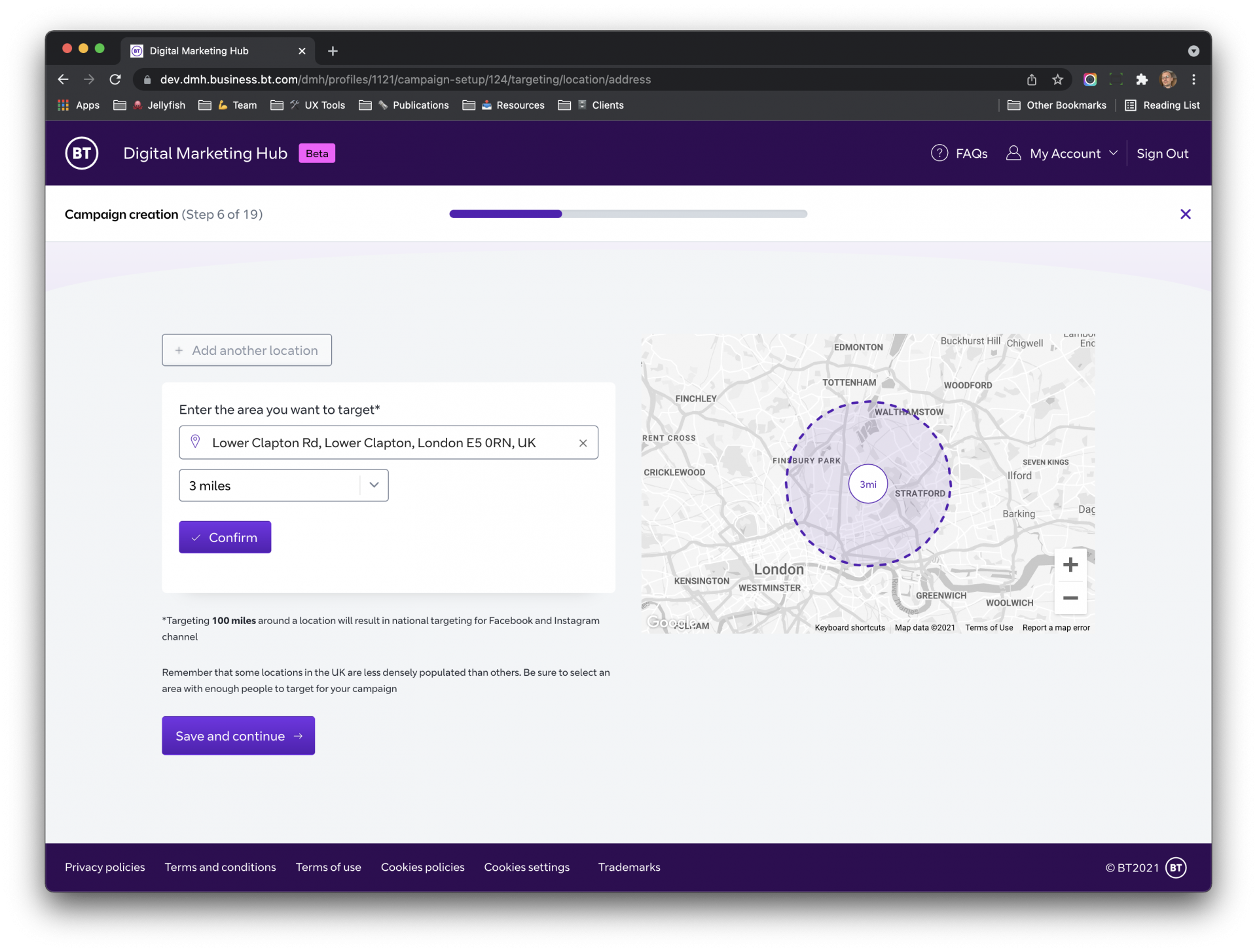The height and width of the screenshot is (952, 1257).
Task: Close campaign creation with X icon
Action: tap(1185, 214)
